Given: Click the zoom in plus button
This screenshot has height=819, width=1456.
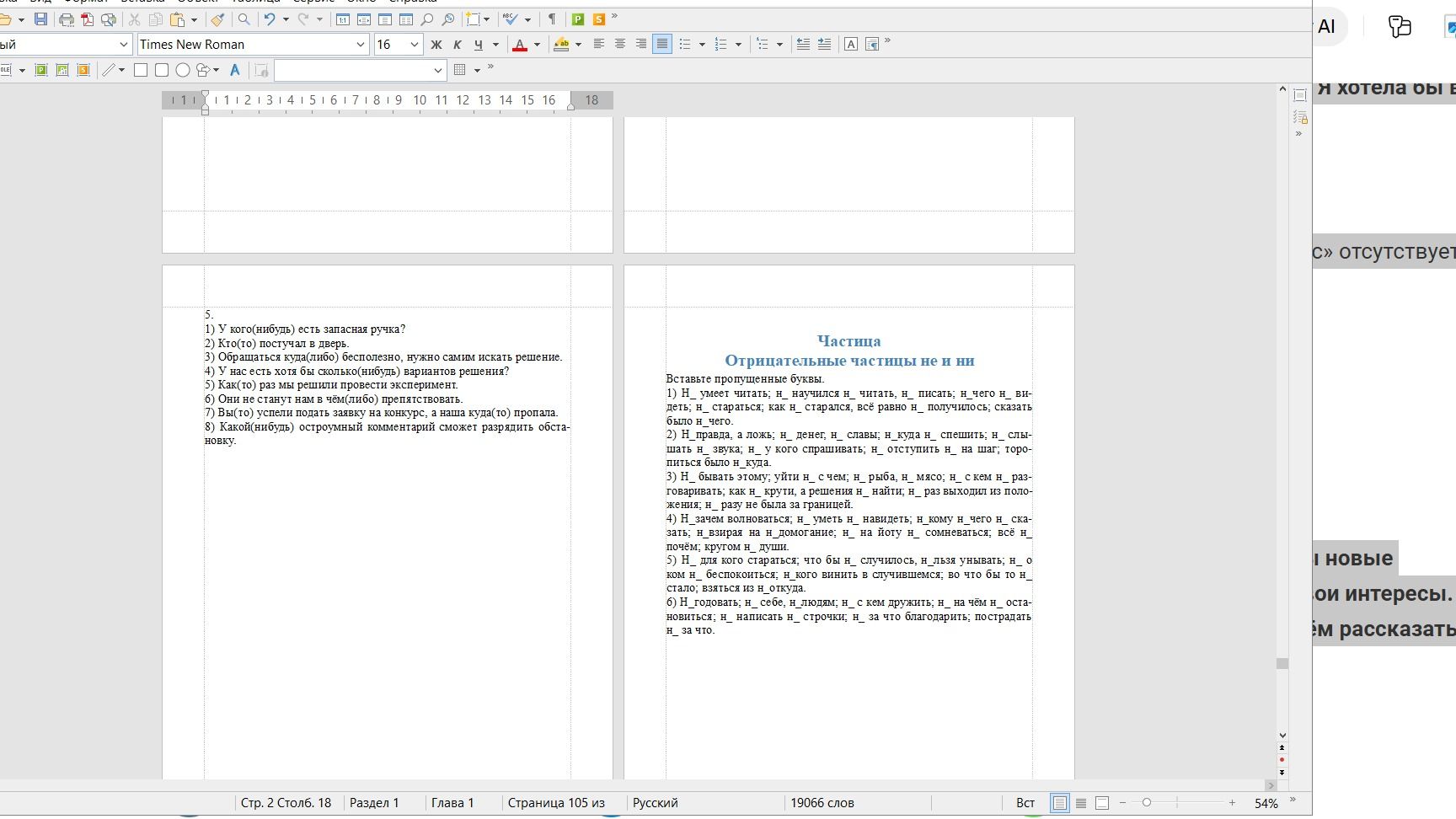Looking at the screenshot, I should [1232, 803].
